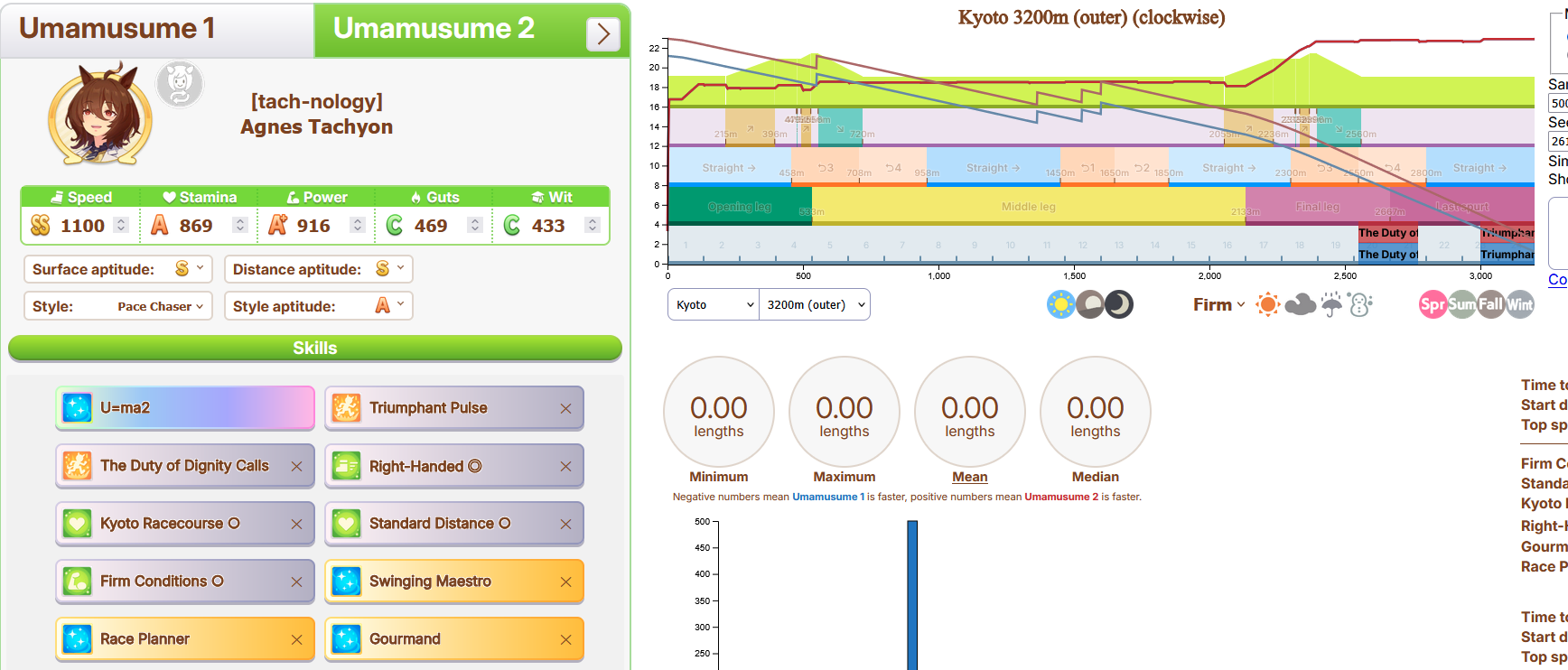Screen dimensions: 1568x670
Task: Adjust Stamina value stepper arrows
Action: [239, 225]
